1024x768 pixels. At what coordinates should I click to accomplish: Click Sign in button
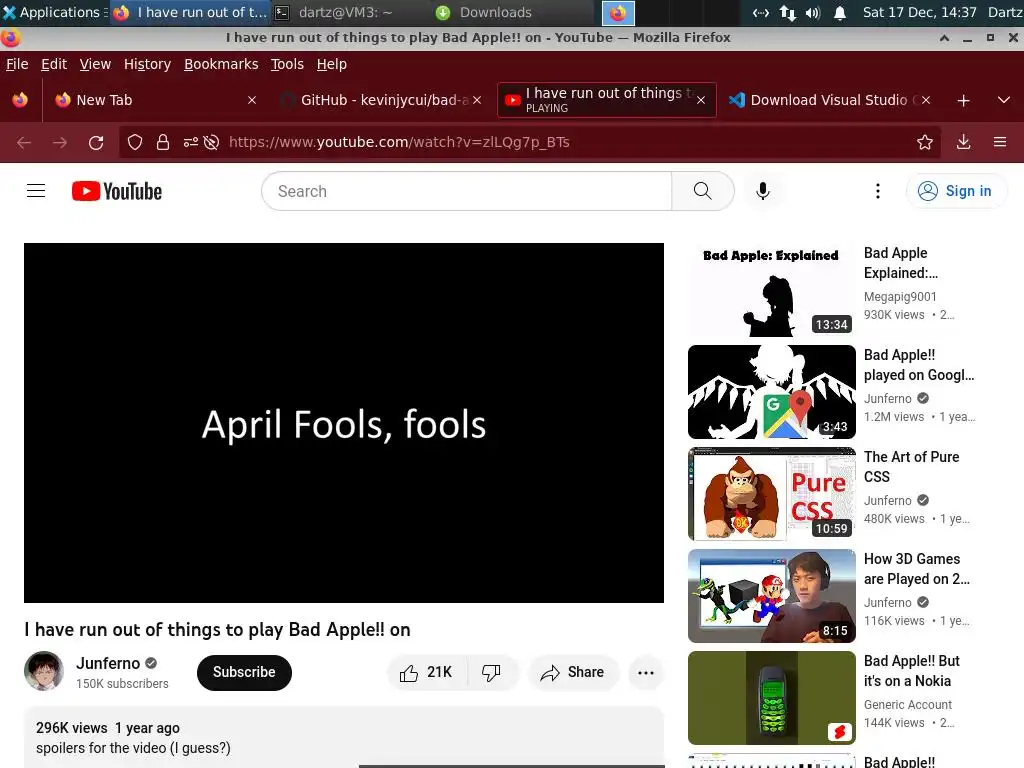coord(955,191)
